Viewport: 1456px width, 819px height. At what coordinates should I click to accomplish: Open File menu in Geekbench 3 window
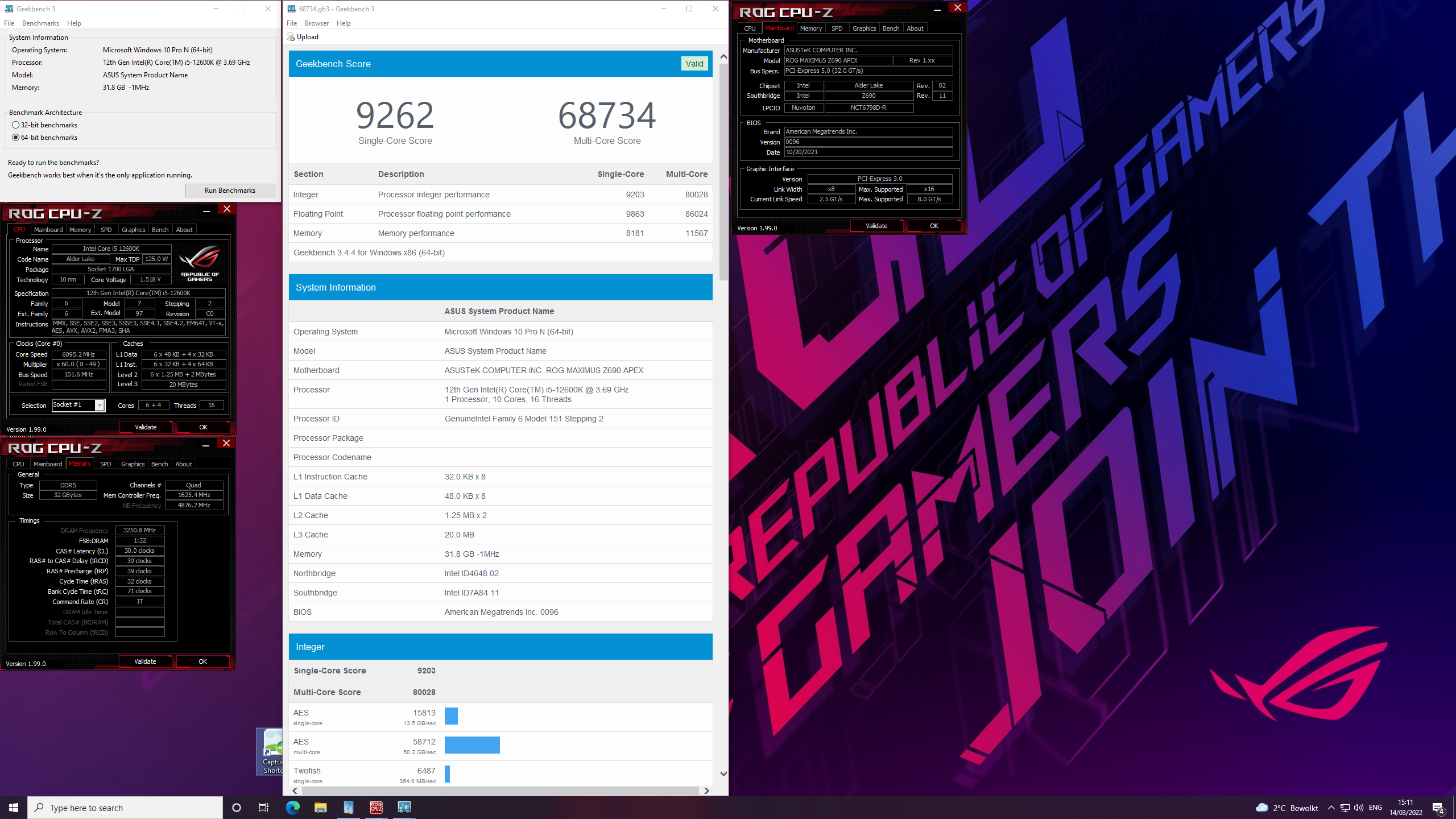(9, 23)
